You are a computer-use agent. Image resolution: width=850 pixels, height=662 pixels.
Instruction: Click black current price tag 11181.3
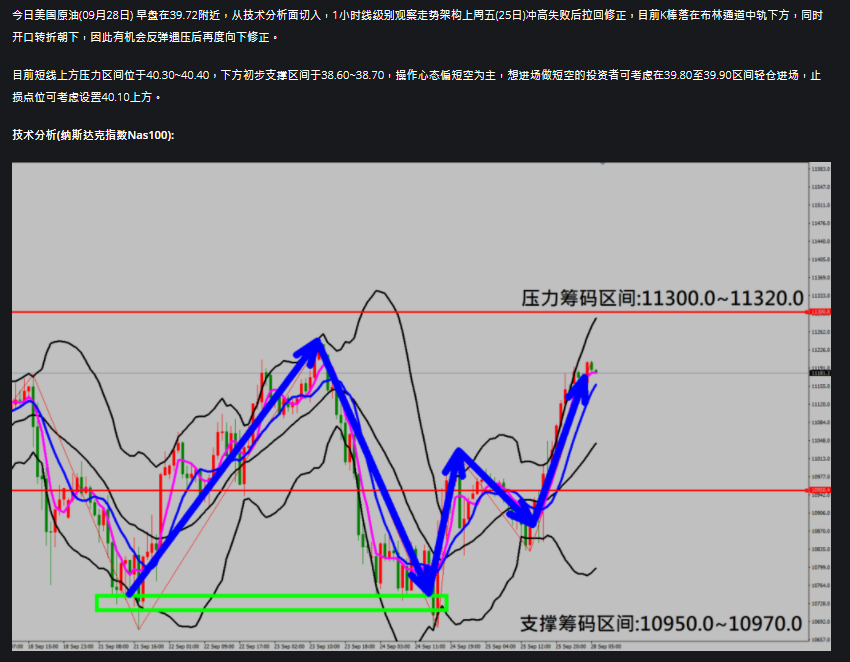point(820,373)
